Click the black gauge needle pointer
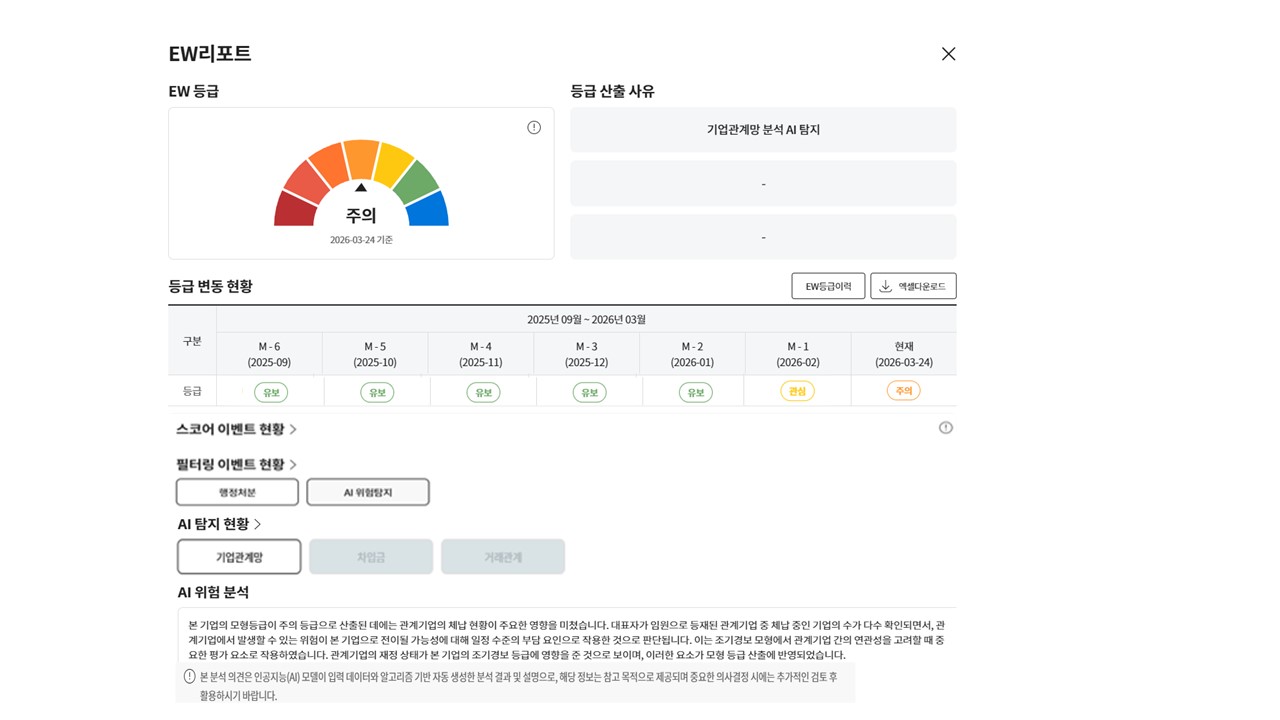 pyautogui.click(x=361, y=187)
